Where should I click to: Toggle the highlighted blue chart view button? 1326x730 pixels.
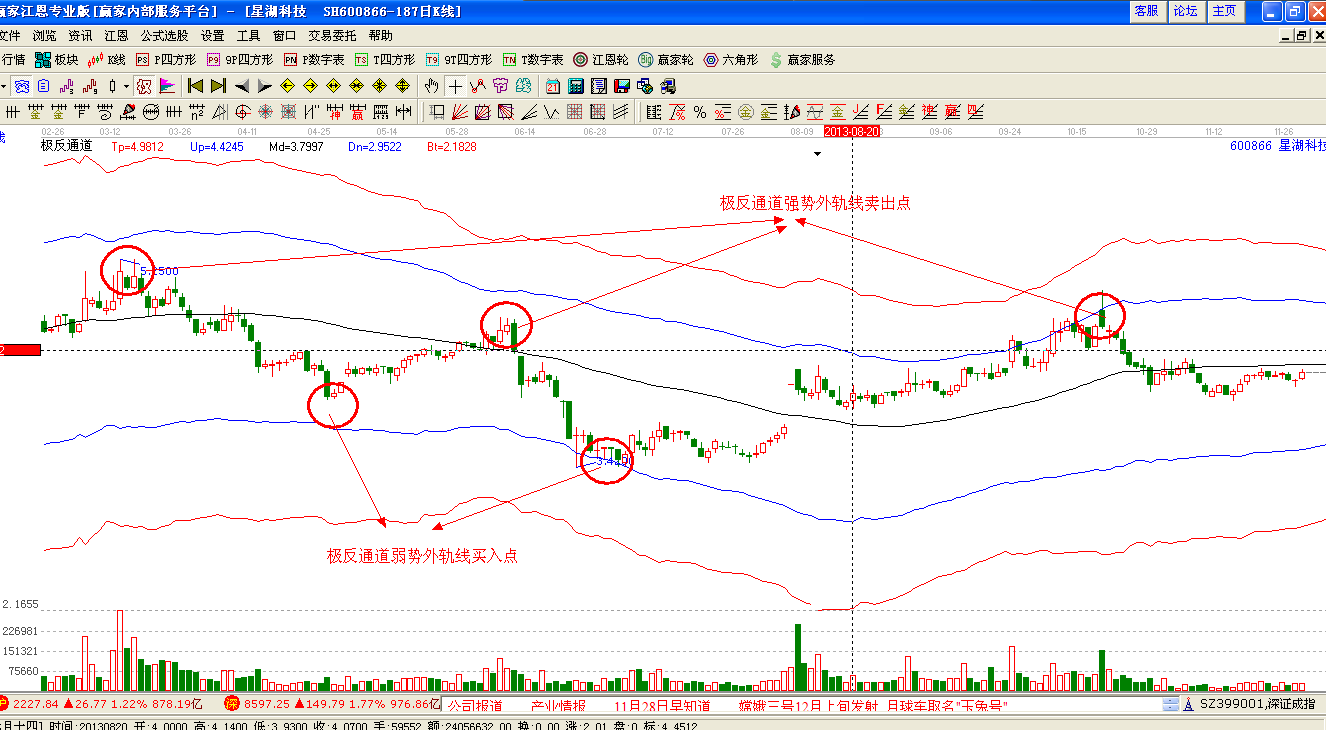tap(22, 86)
